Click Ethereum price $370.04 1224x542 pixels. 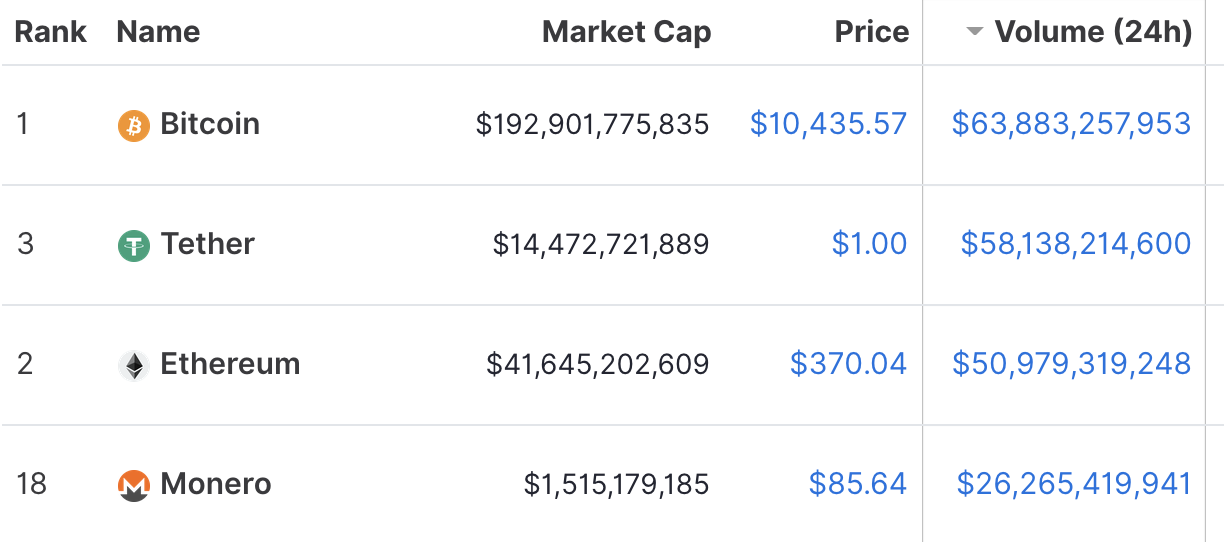point(848,364)
